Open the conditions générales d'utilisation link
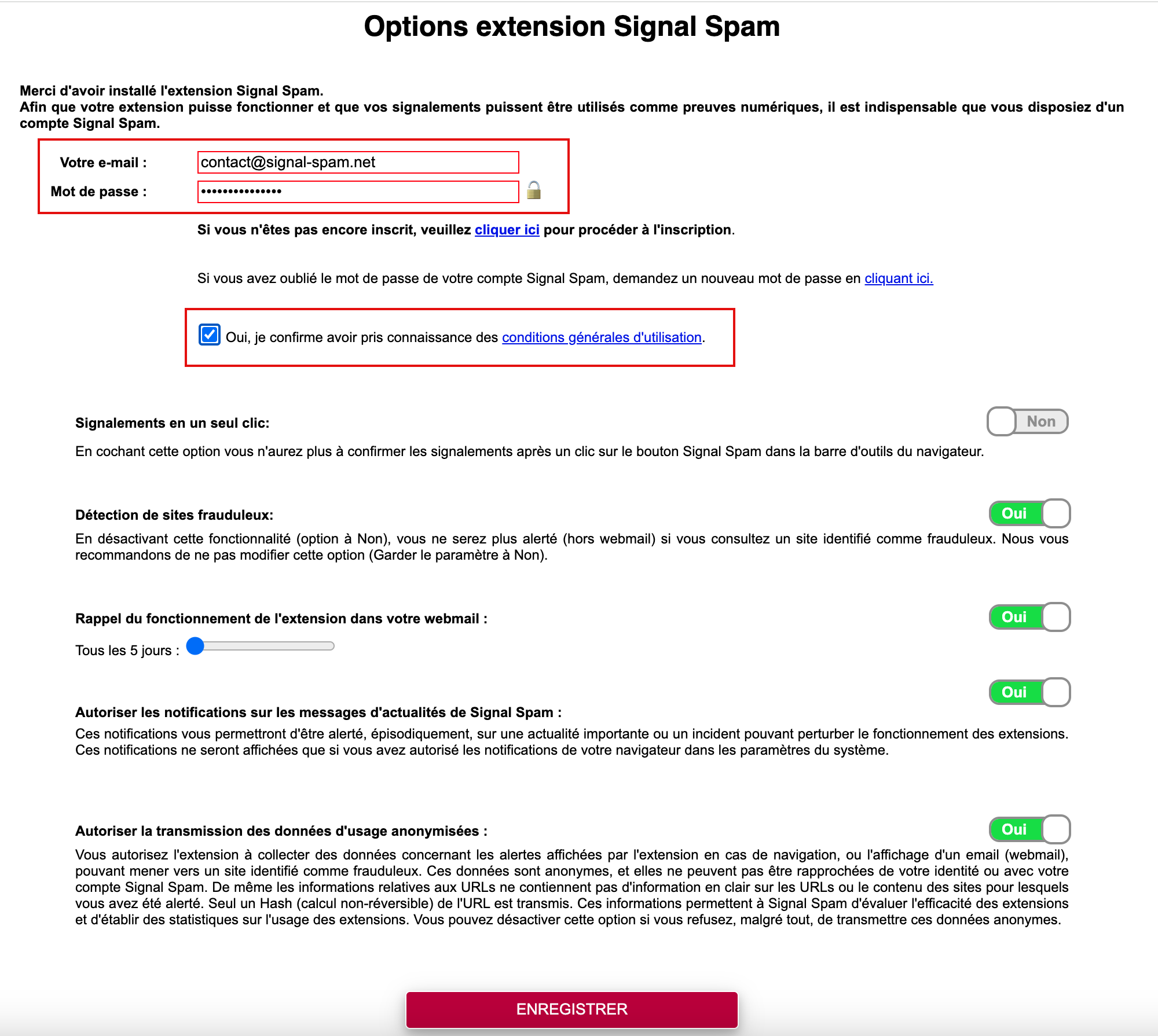The width and height of the screenshot is (1158, 1036). click(602, 337)
